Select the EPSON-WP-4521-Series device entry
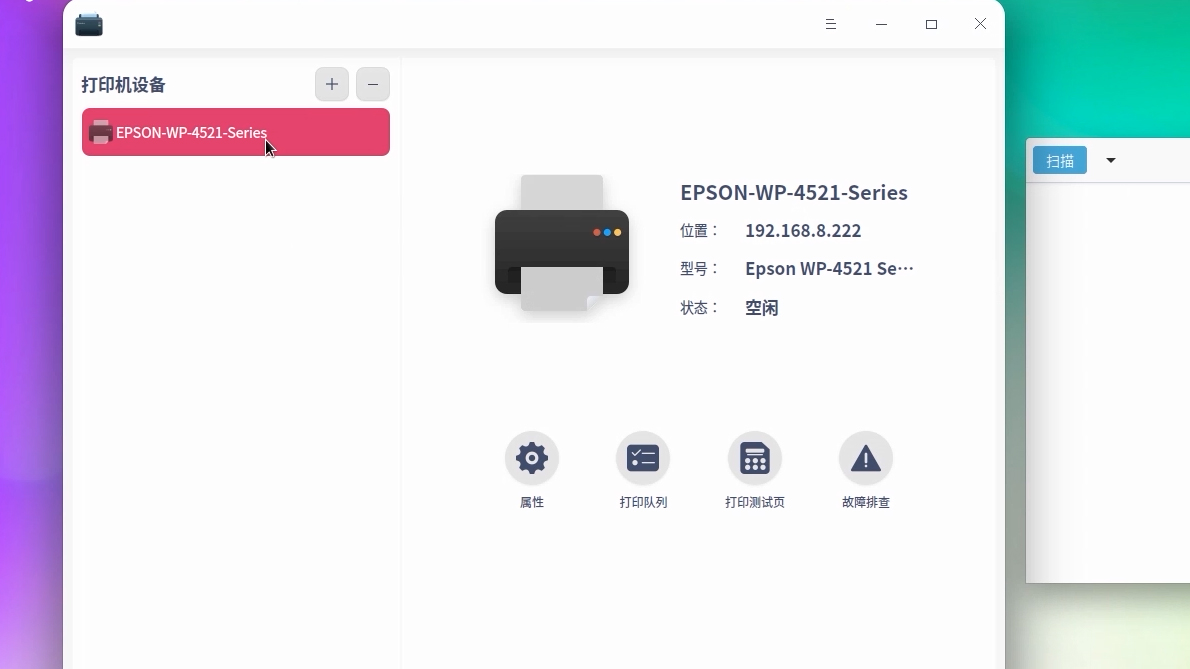This screenshot has height=669, width=1190. [235, 132]
